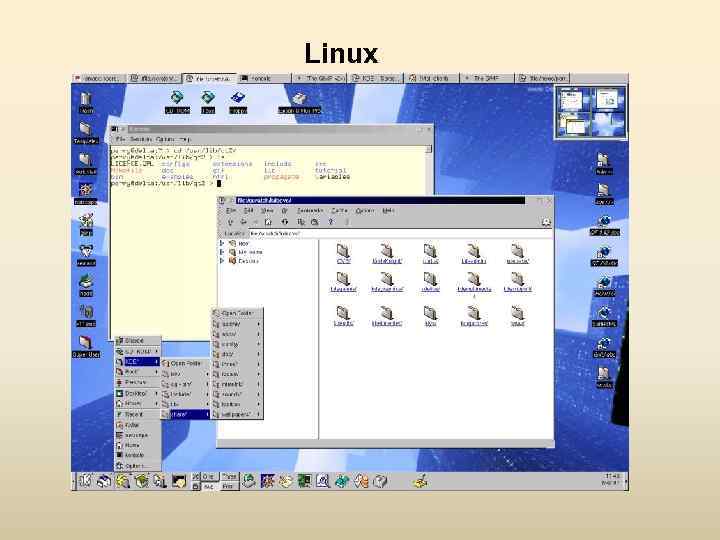Open the Trash icon on the desktop
Image resolution: width=720 pixels, height=540 pixels.
coord(86,102)
